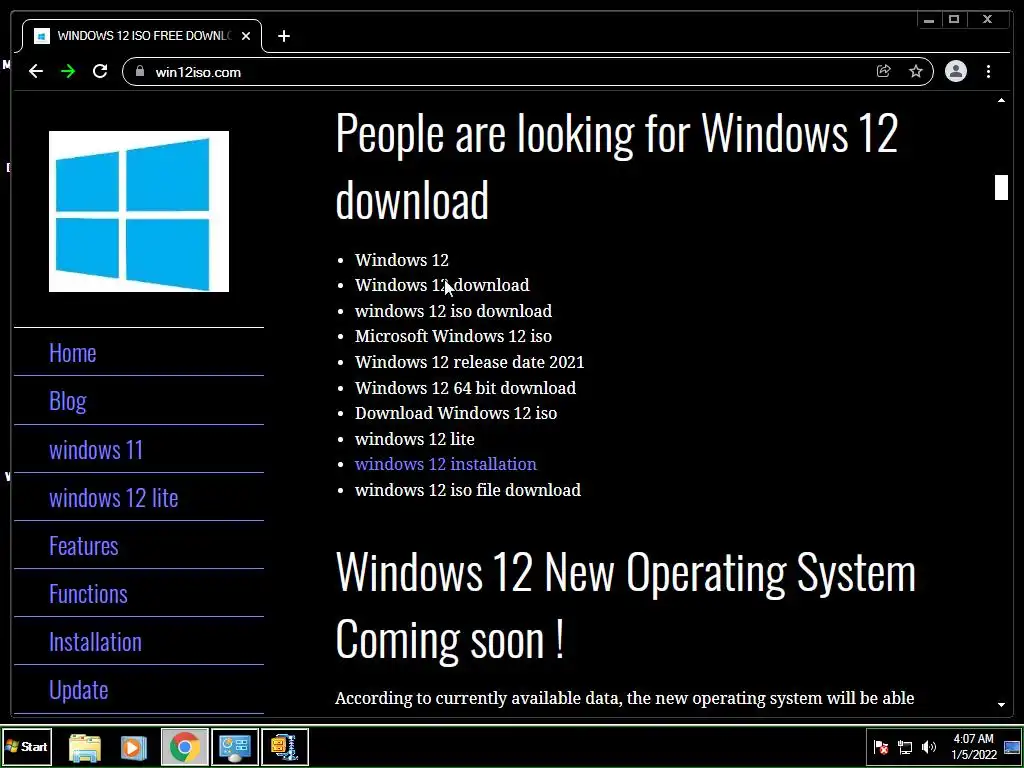Open the clock showing 4:07 AM

coord(973,747)
